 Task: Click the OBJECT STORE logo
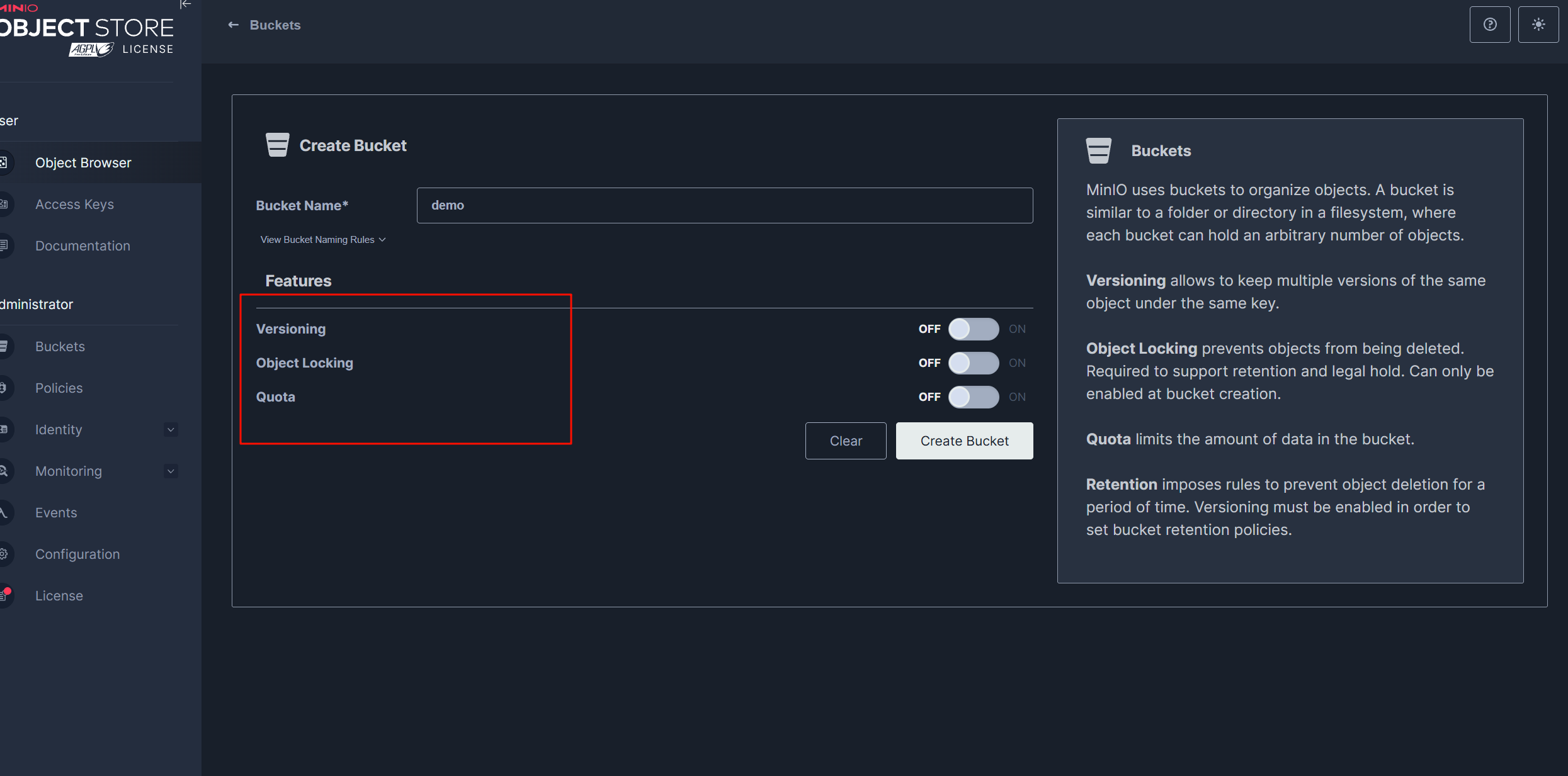(87, 28)
